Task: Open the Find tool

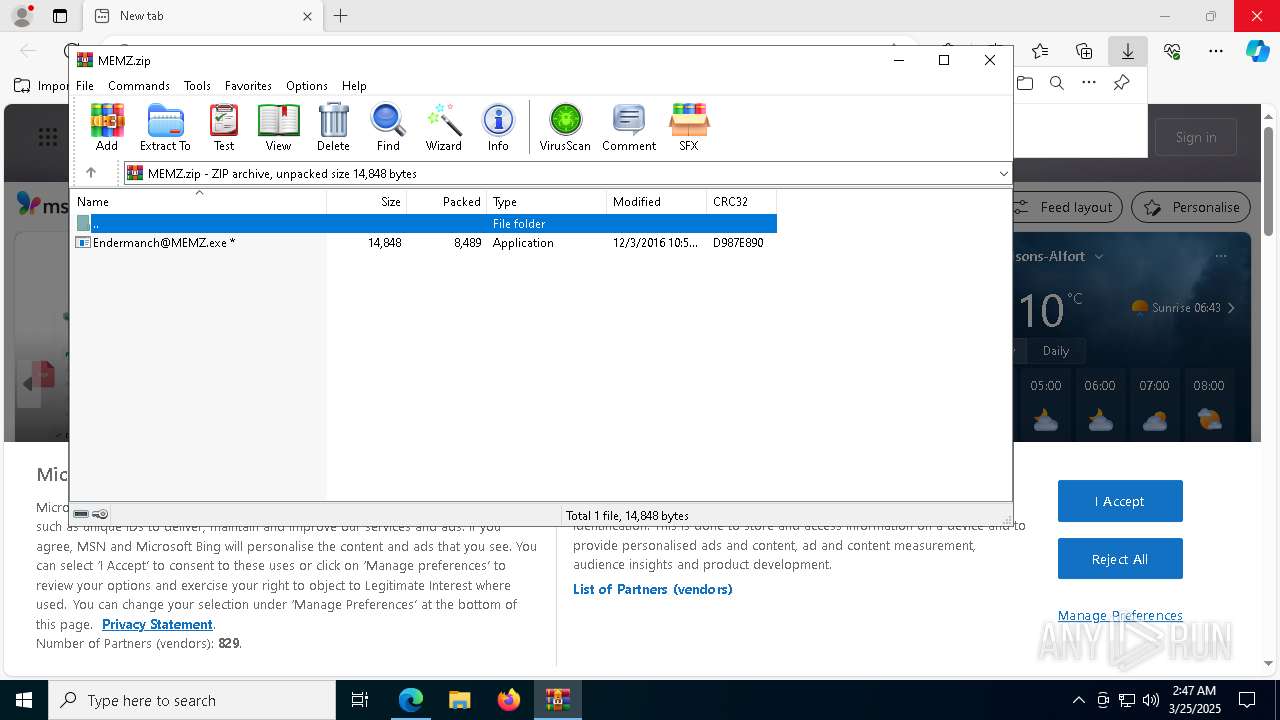Action: (x=388, y=127)
